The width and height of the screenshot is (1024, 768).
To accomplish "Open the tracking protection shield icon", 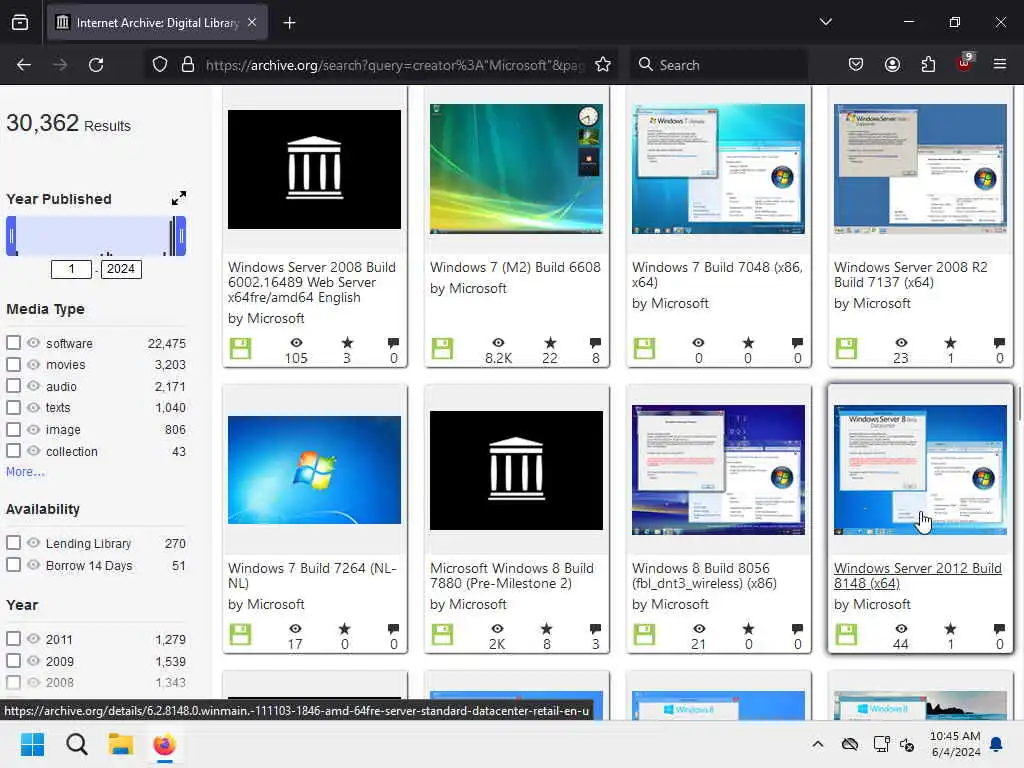I will [160, 65].
